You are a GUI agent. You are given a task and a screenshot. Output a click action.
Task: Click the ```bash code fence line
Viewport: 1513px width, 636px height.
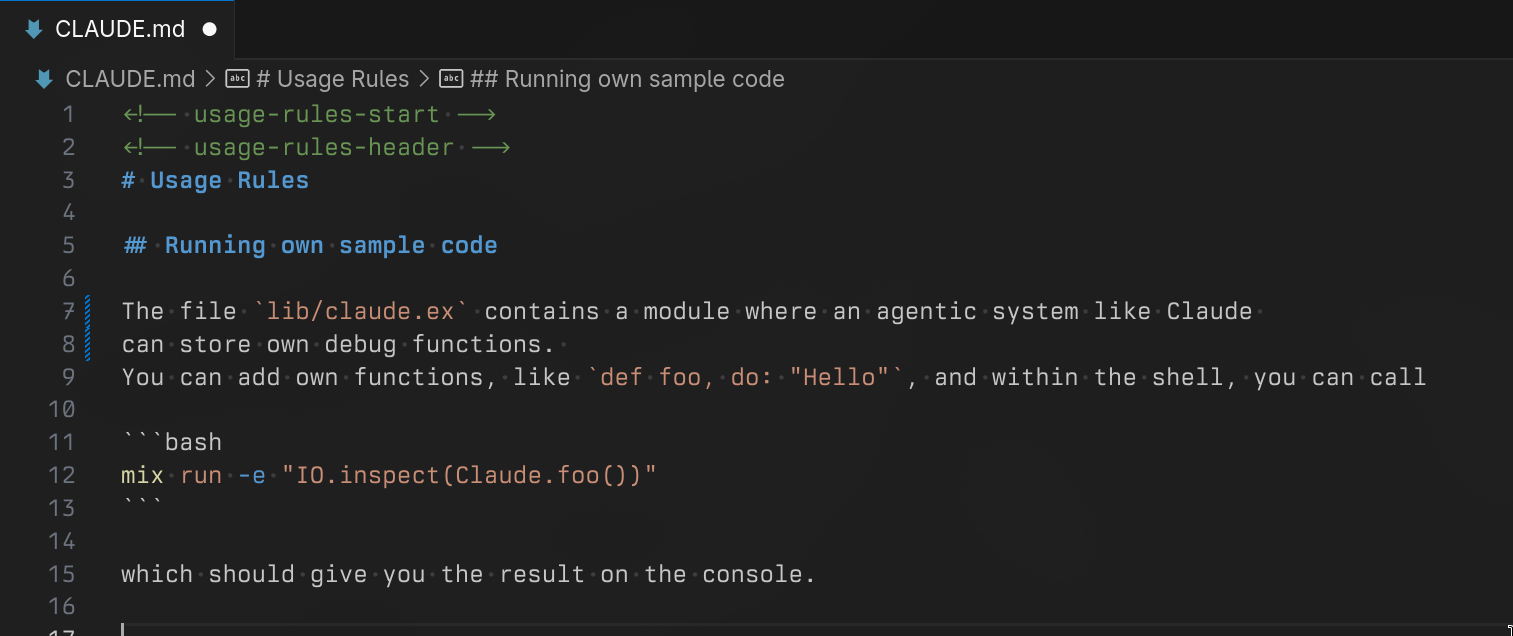click(171, 442)
